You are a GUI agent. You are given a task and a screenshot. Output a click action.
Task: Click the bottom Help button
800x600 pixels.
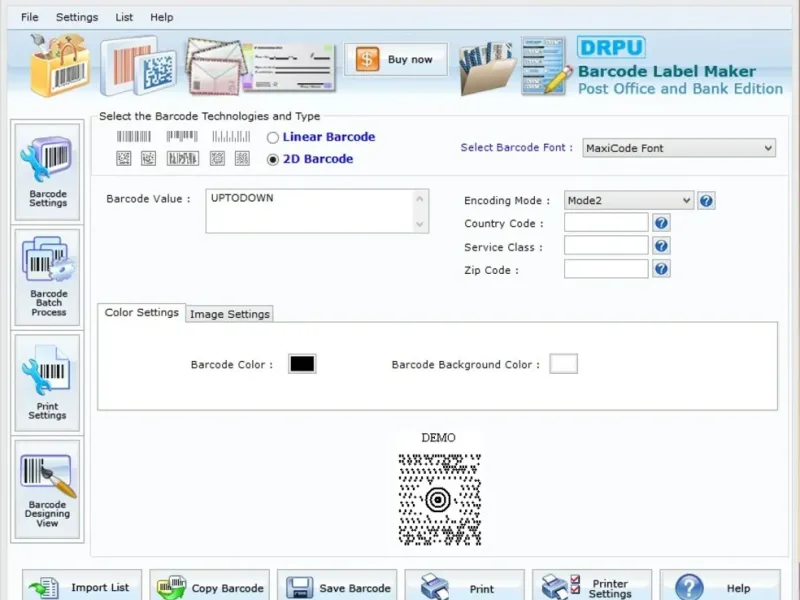click(x=720, y=585)
